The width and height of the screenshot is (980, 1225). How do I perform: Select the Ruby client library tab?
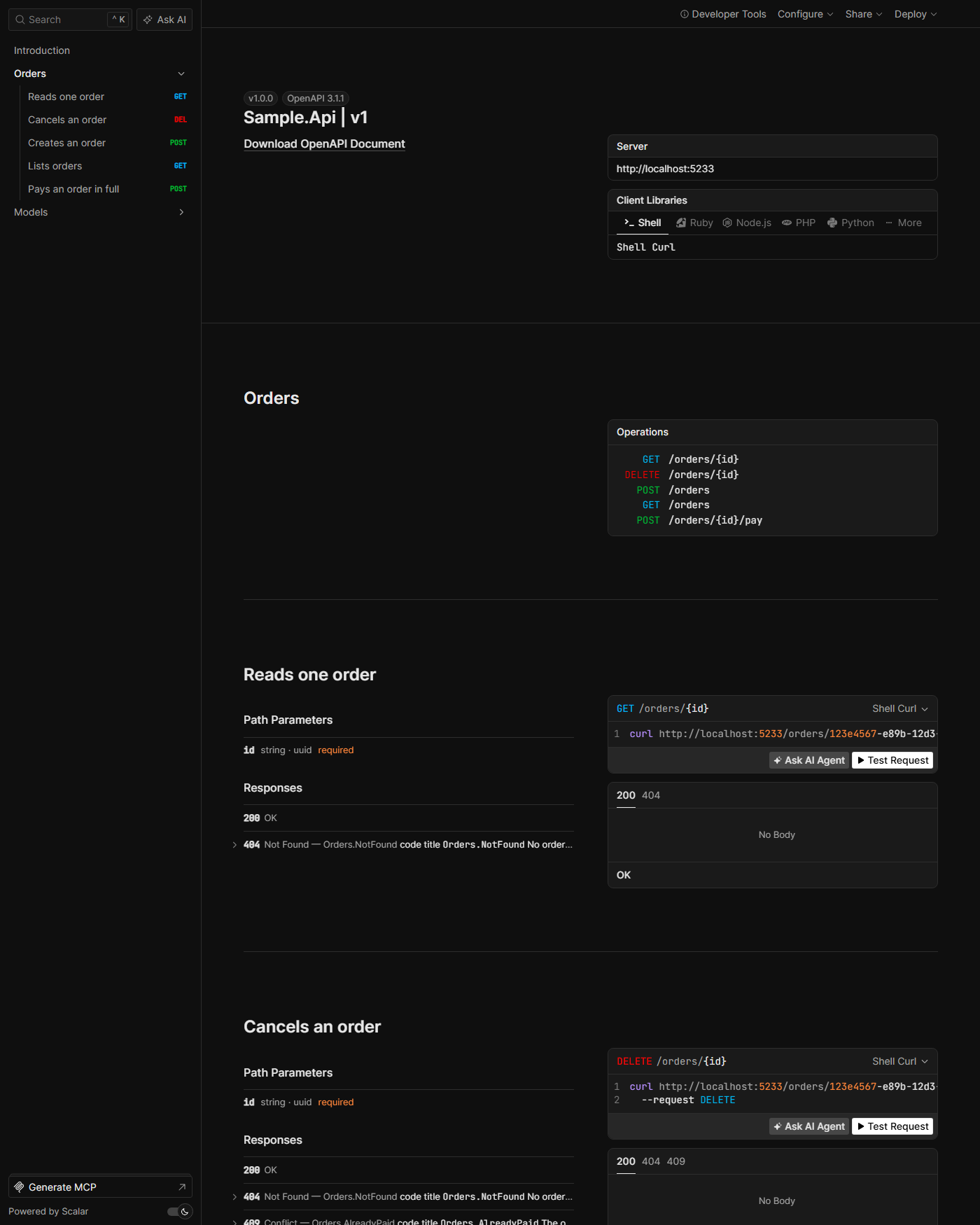pyautogui.click(x=694, y=223)
